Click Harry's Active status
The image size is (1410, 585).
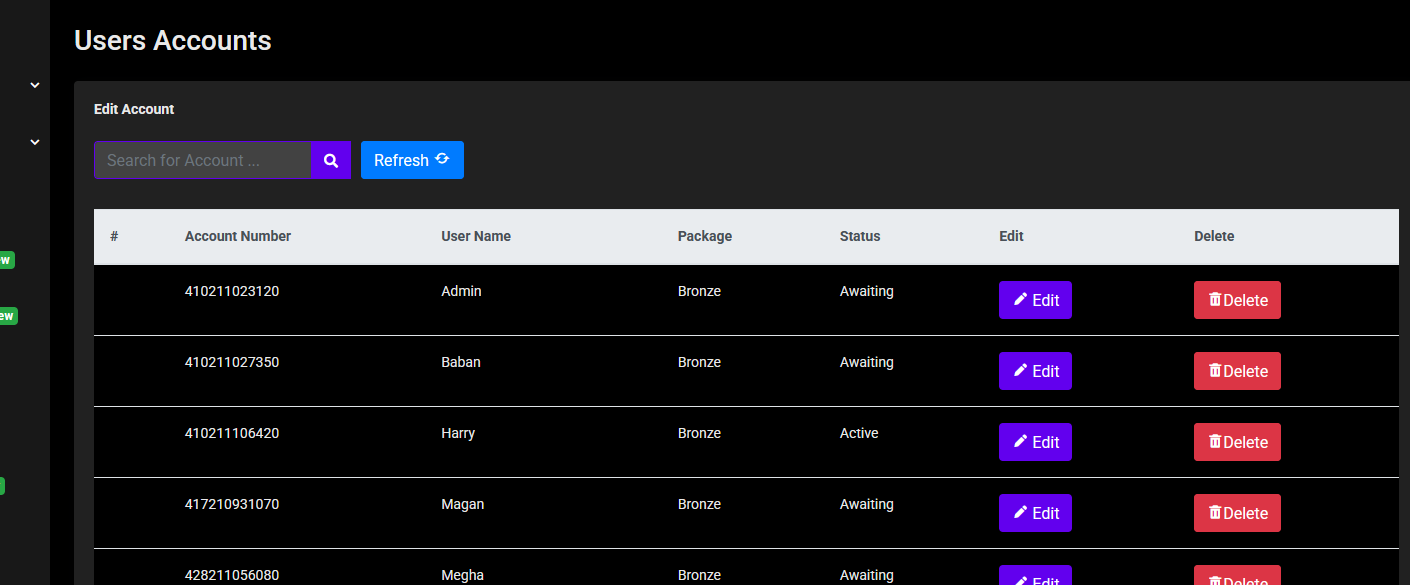pyautogui.click(x=859, y=433)
